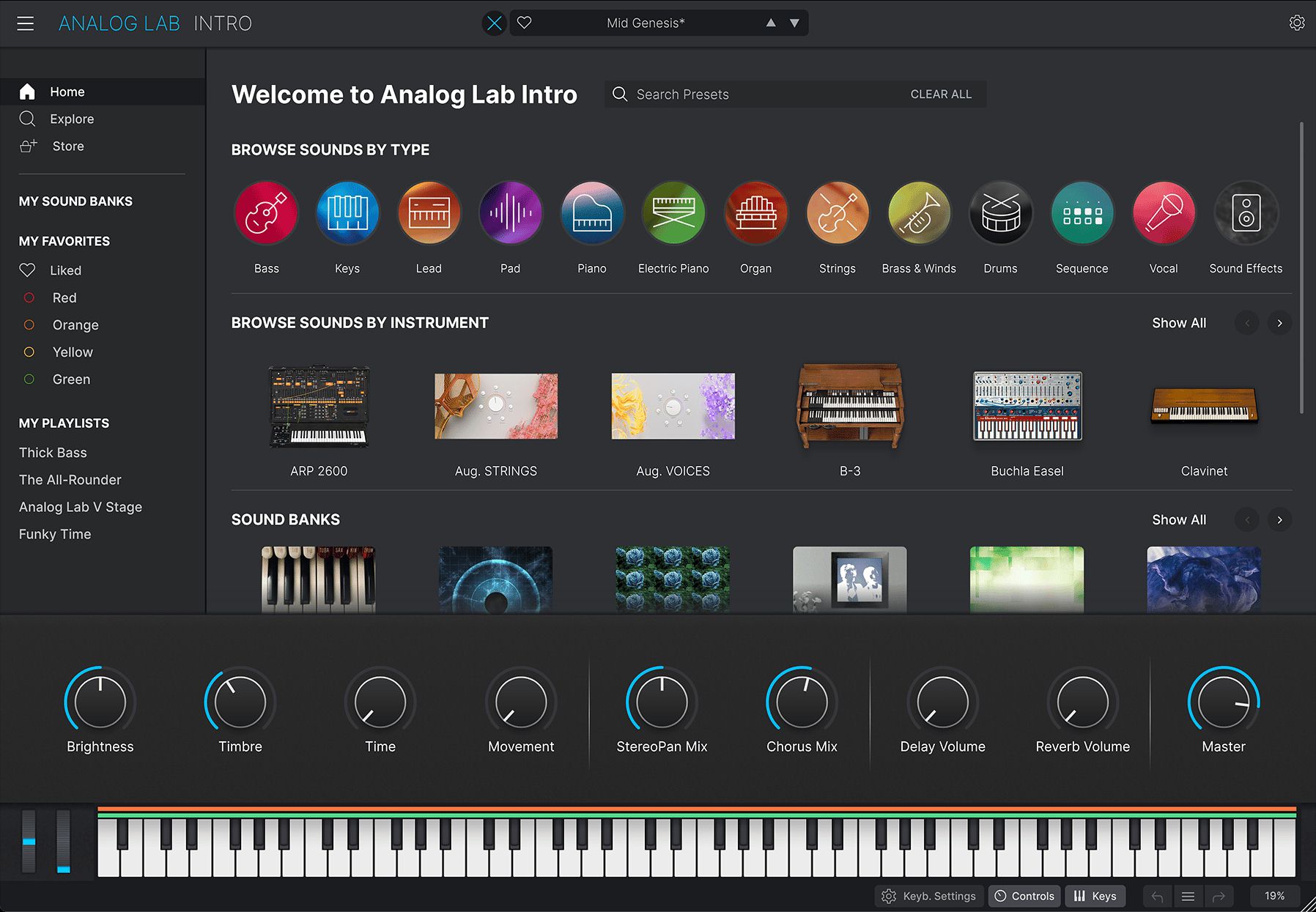Open Yellow favorites tag
Screen dimensions: 1316x912
pos(73,352)
